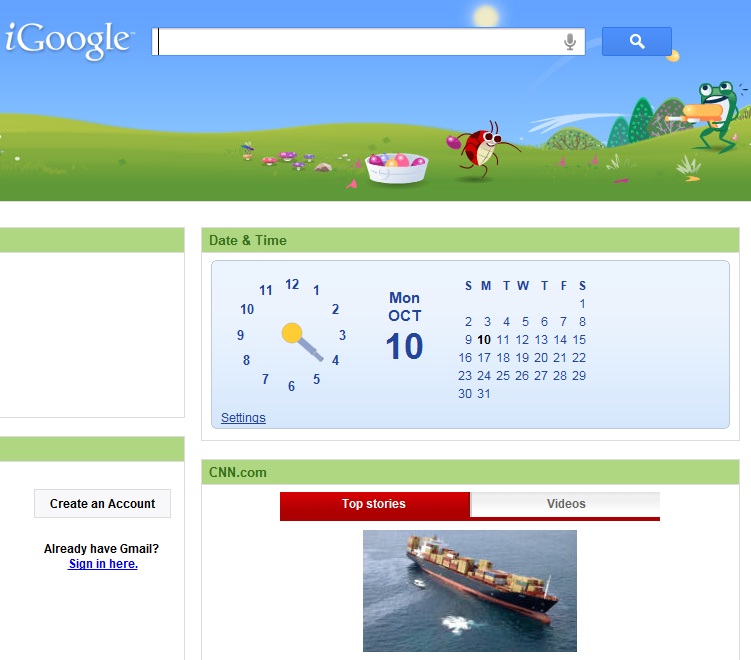
Task: Open the Date & Time gadget Settings
Action: (243, 418)
